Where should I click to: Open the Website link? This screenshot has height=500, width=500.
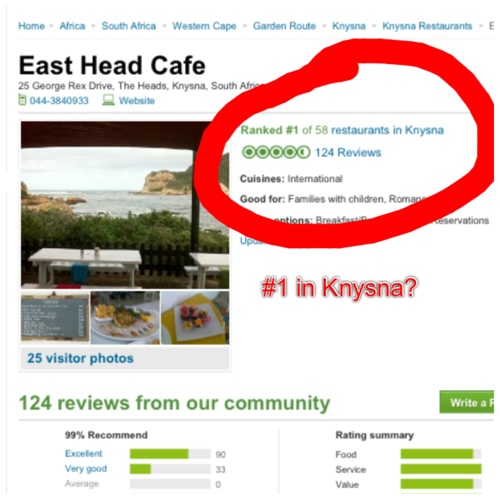137,101
